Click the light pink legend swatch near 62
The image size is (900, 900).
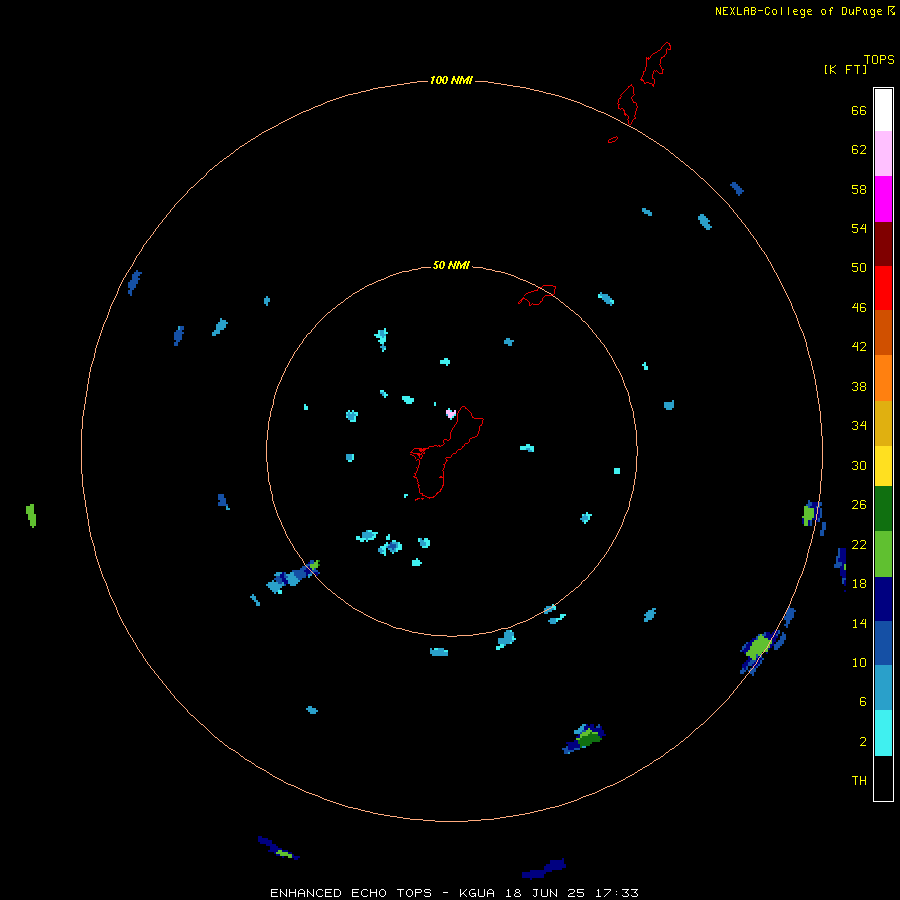(883, 153)
